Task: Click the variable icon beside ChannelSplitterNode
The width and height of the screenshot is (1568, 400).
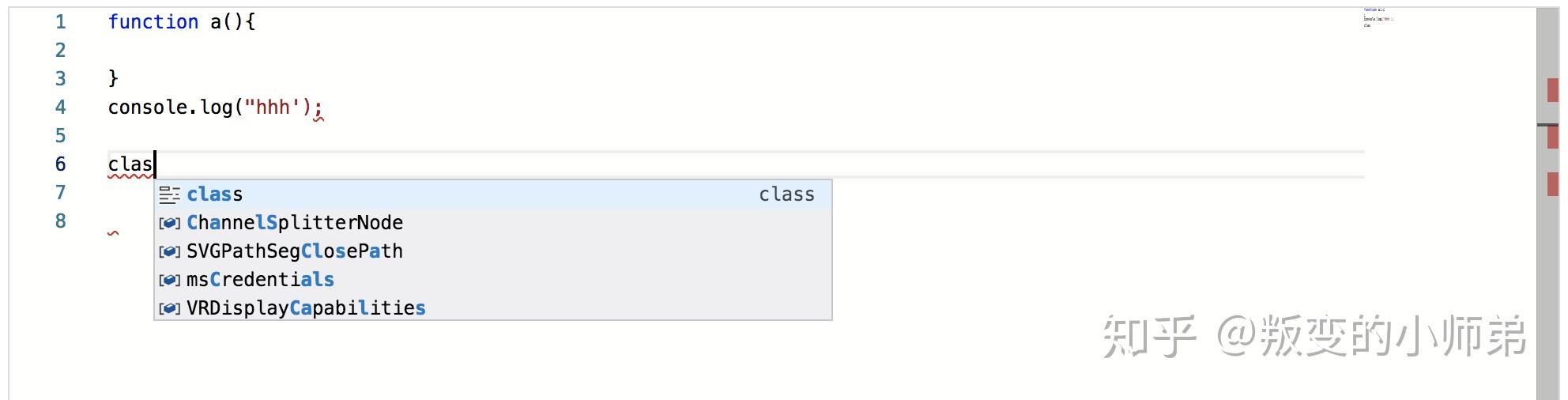Action: [x=169, y=224]
